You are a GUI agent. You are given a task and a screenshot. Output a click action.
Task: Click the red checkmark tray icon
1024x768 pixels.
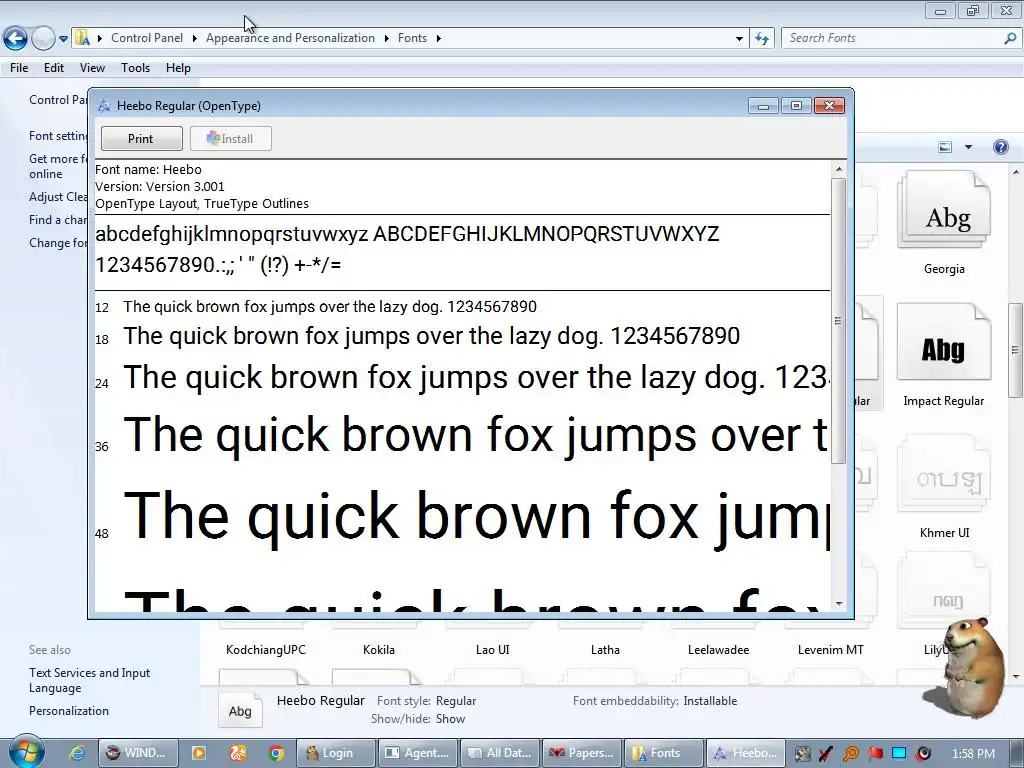tap(826, 754)
